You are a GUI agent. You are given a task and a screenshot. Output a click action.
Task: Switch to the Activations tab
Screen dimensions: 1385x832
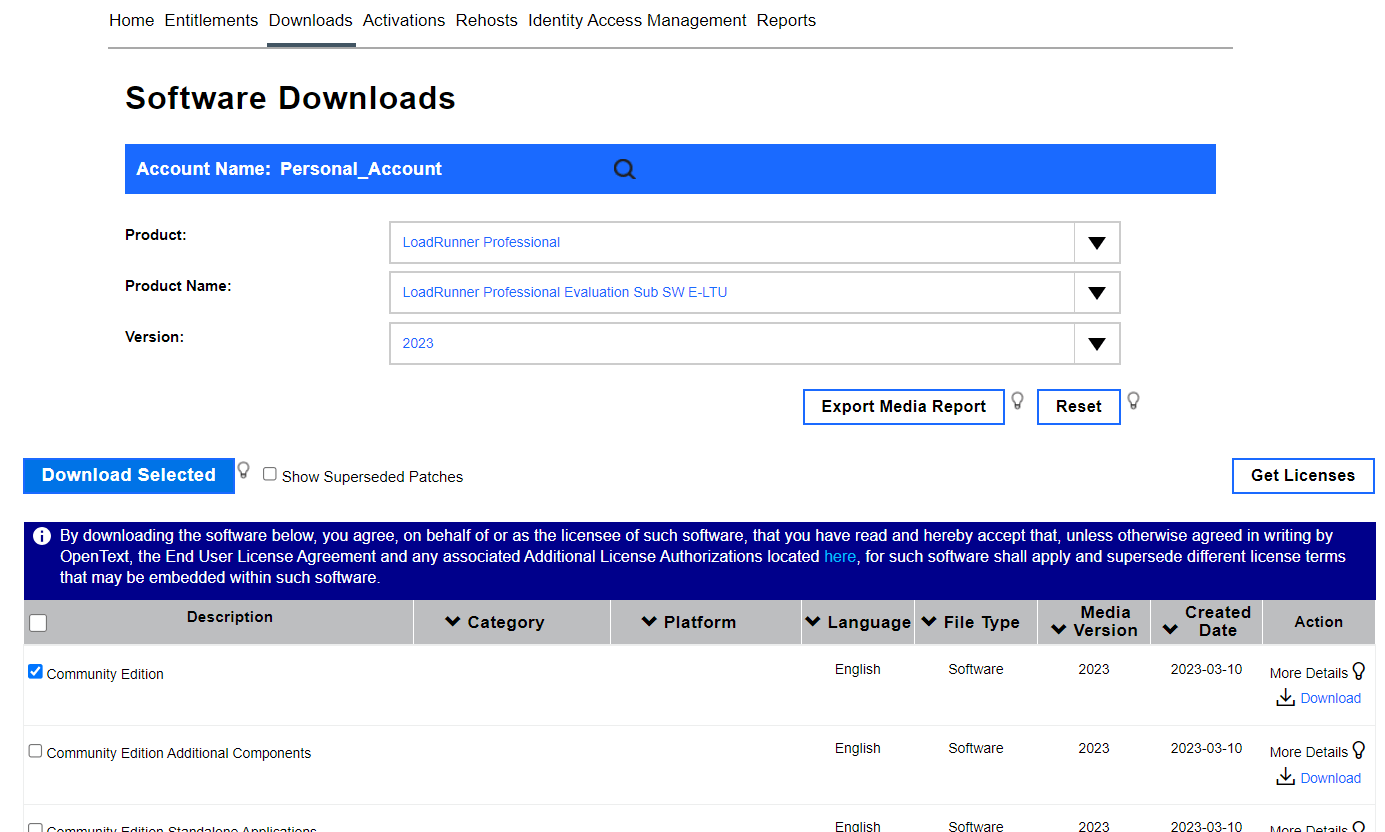(404, 20)
